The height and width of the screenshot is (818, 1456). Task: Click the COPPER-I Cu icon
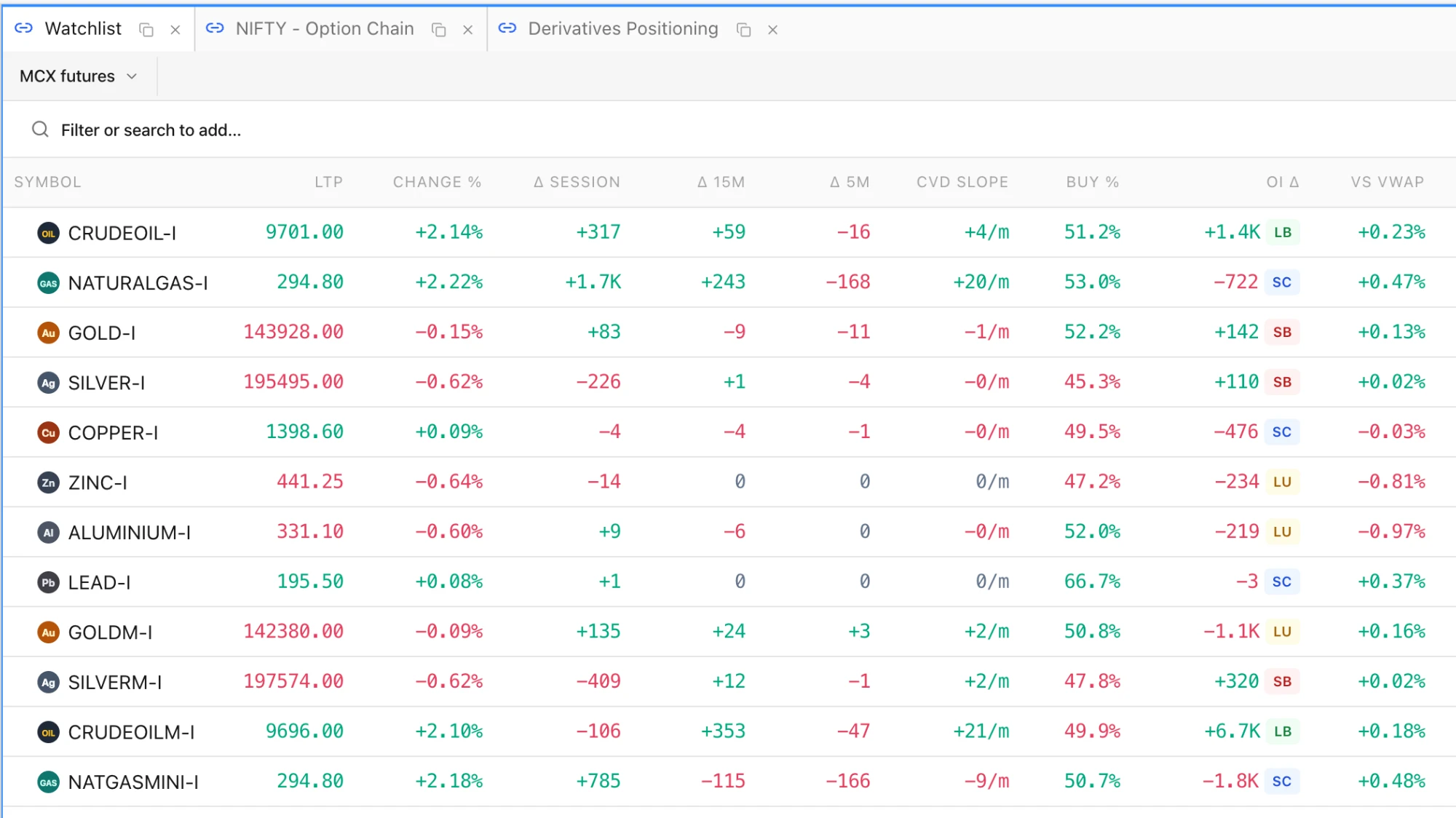pos(48,432)
